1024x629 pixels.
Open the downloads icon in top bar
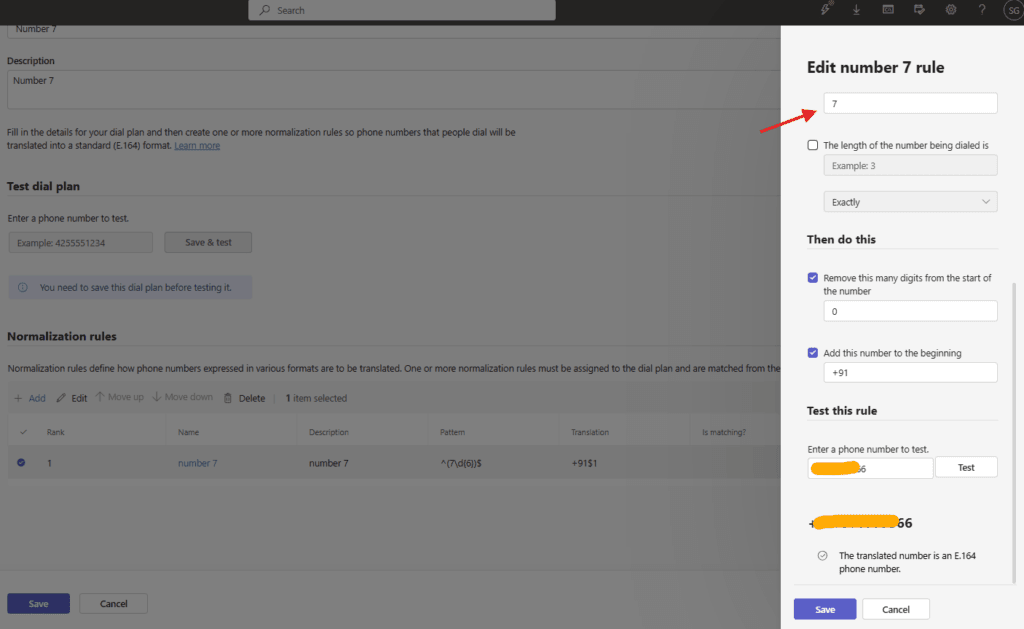pyautogui.click(x=857, y=10)
